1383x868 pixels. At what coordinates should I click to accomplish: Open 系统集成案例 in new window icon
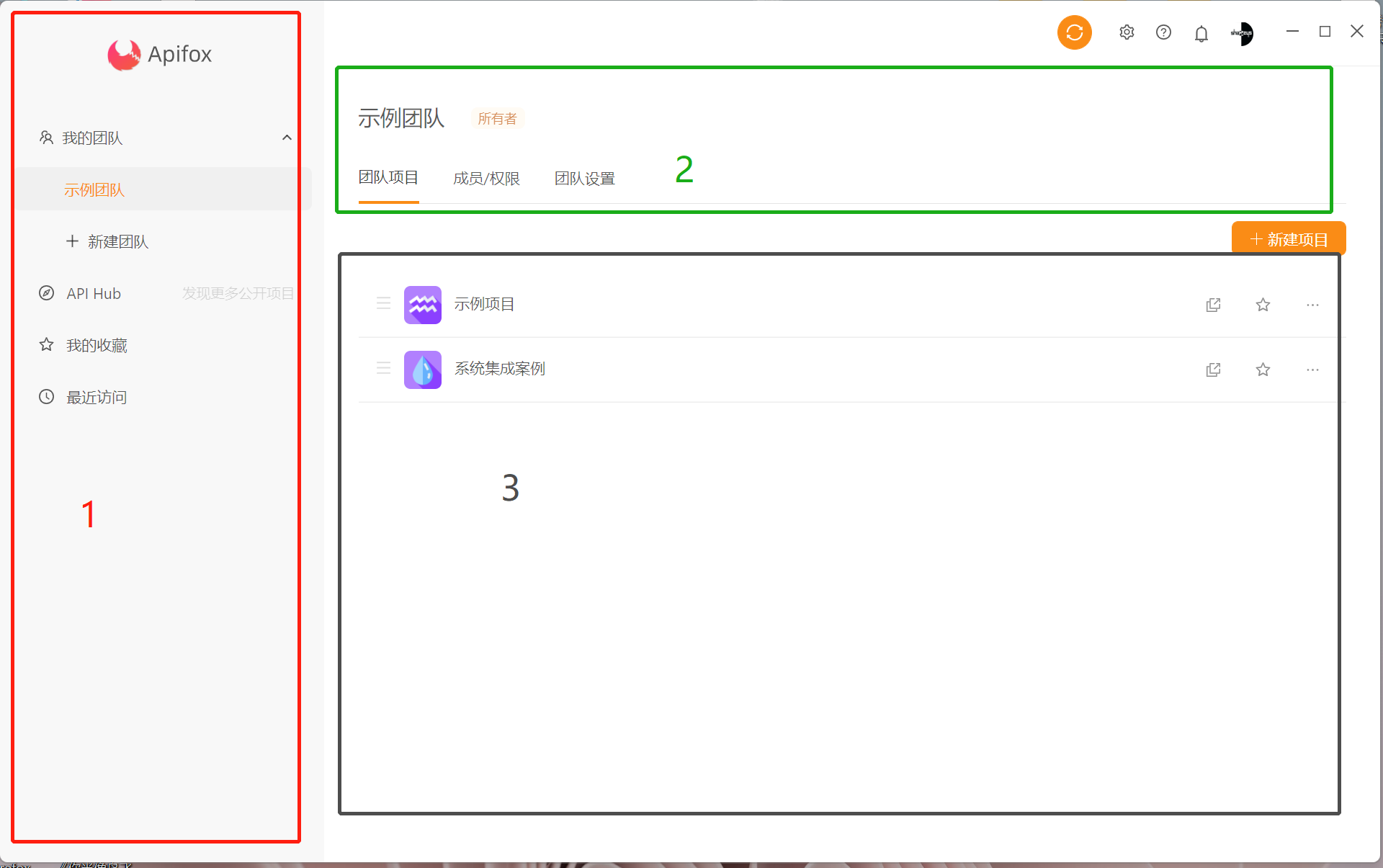click(1213, 370)
